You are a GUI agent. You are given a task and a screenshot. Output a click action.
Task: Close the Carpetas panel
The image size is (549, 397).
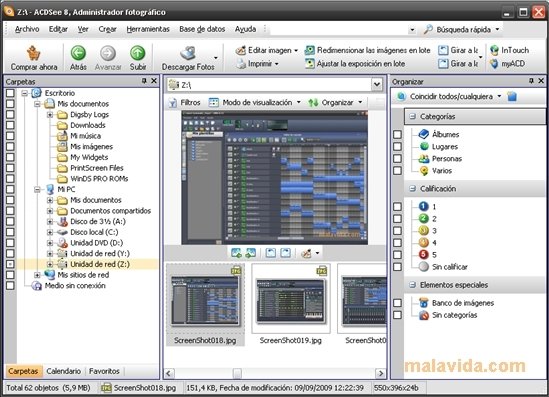154,81
